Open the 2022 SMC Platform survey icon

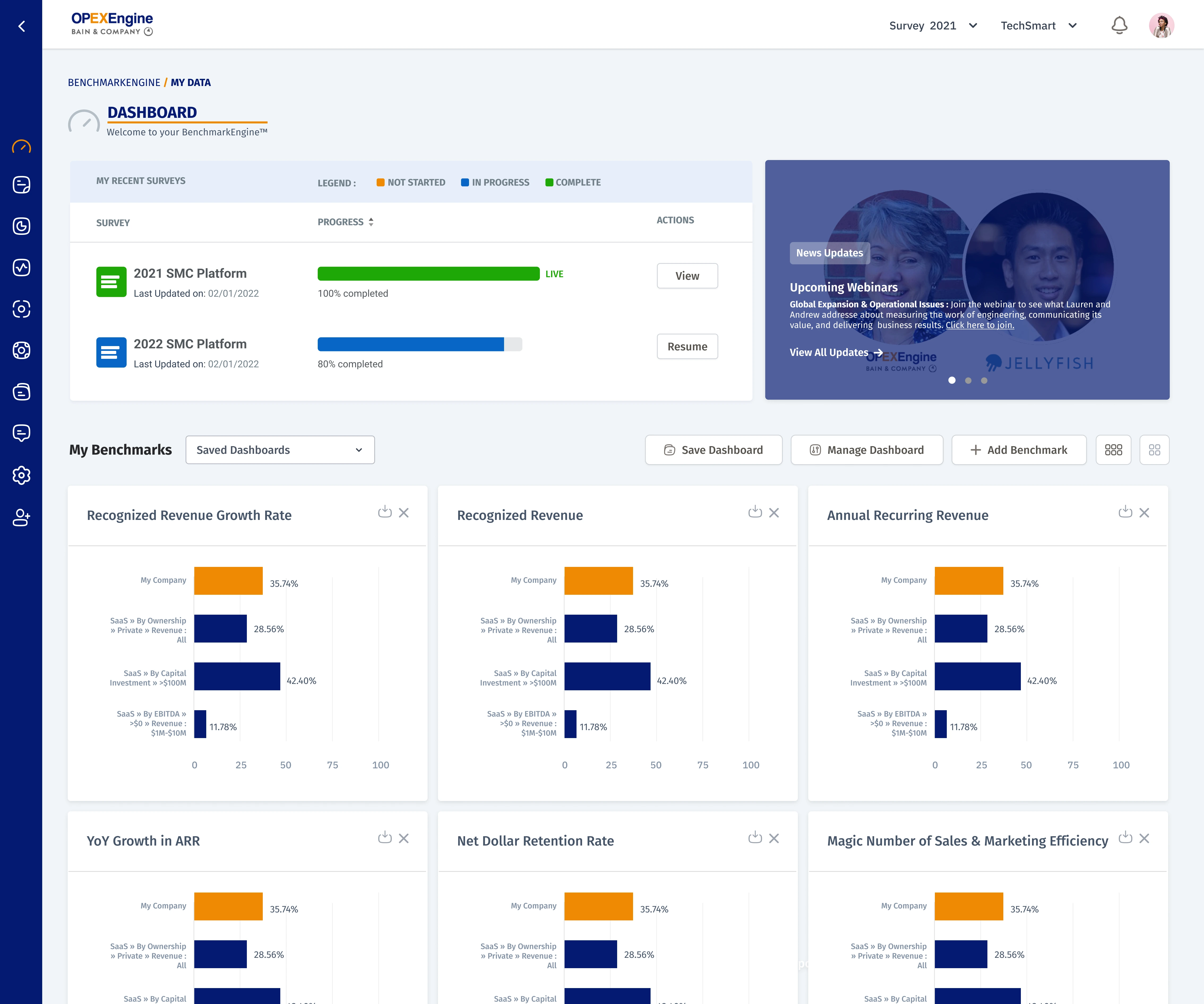(x=111, y=352)
